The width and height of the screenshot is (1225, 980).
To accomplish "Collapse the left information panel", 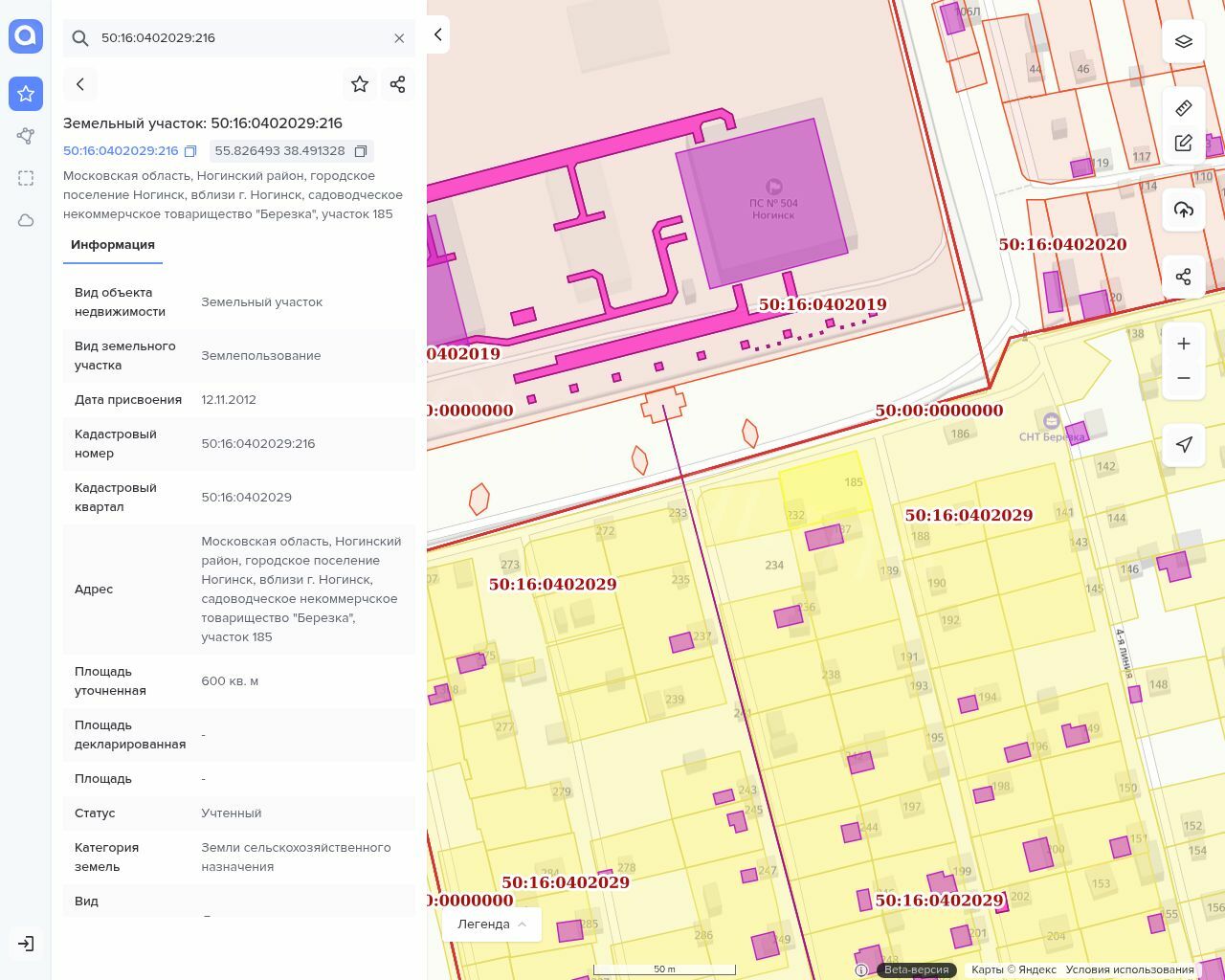I will tap(437, 34).
